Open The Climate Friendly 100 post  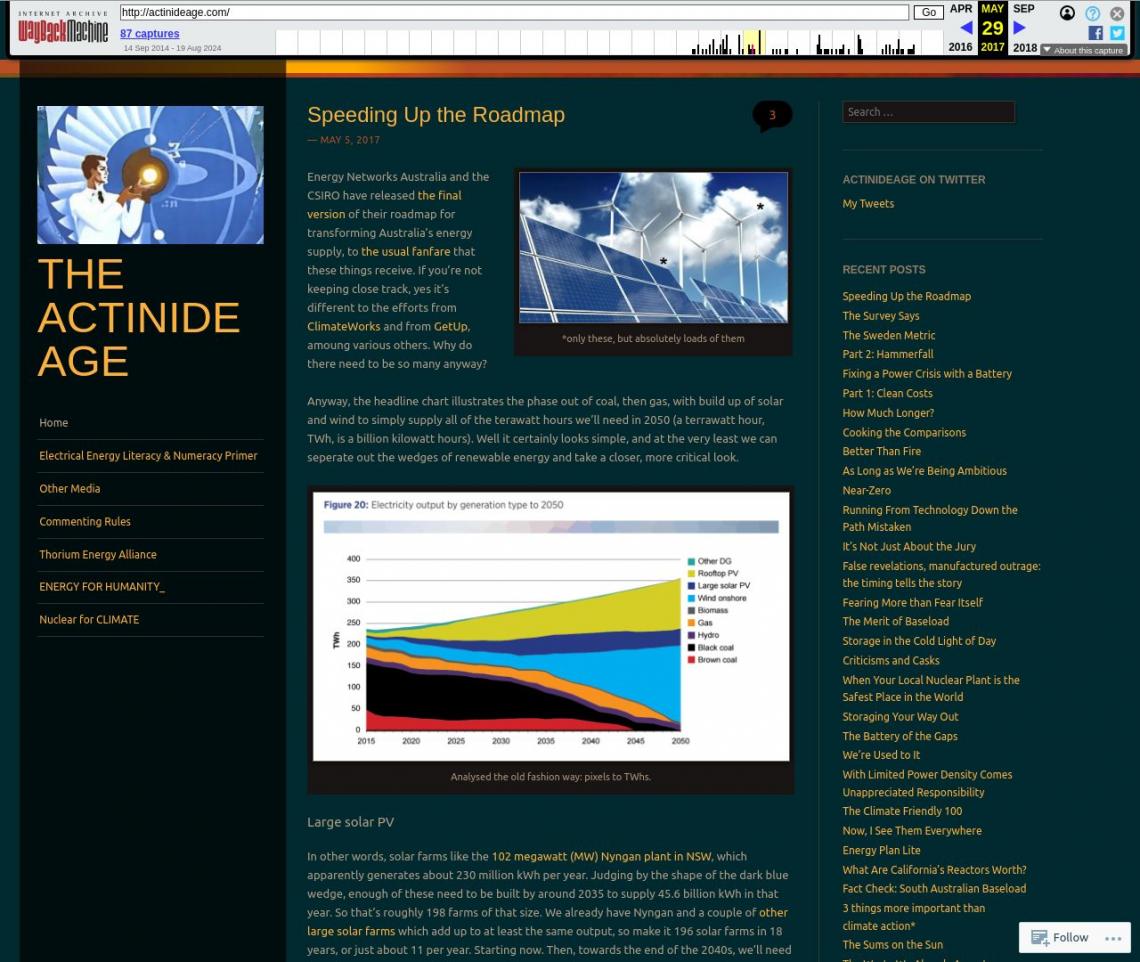click(x=902, y=811)
